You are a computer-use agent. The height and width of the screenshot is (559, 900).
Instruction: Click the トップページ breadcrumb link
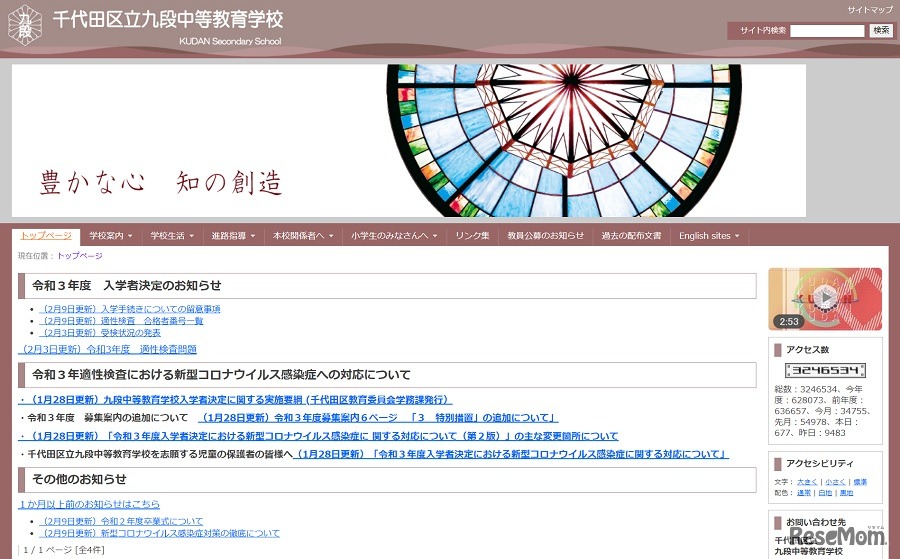[x=79, y=256]
